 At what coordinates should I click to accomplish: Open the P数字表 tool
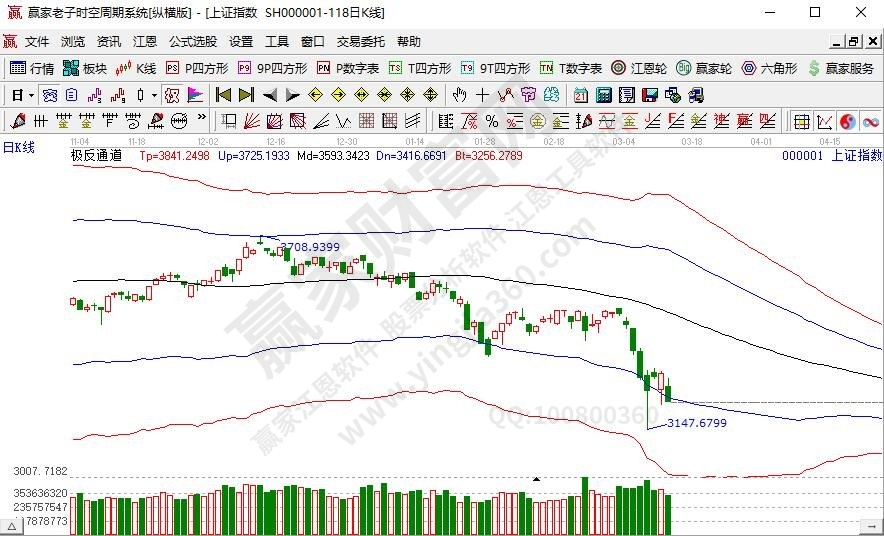click(x=348, y=68)
